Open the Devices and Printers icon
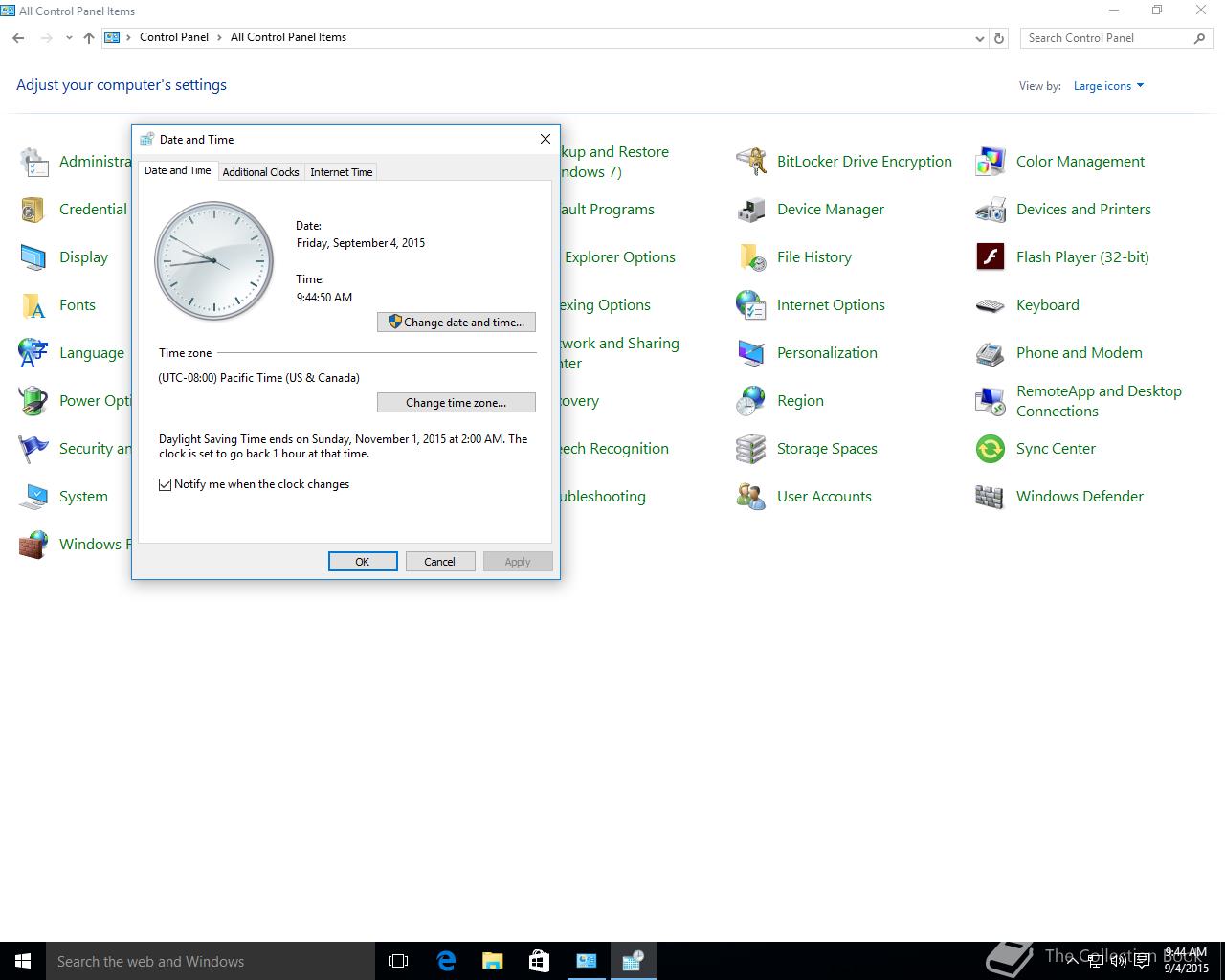The image size is (1225, 980). tap(991, 210)
